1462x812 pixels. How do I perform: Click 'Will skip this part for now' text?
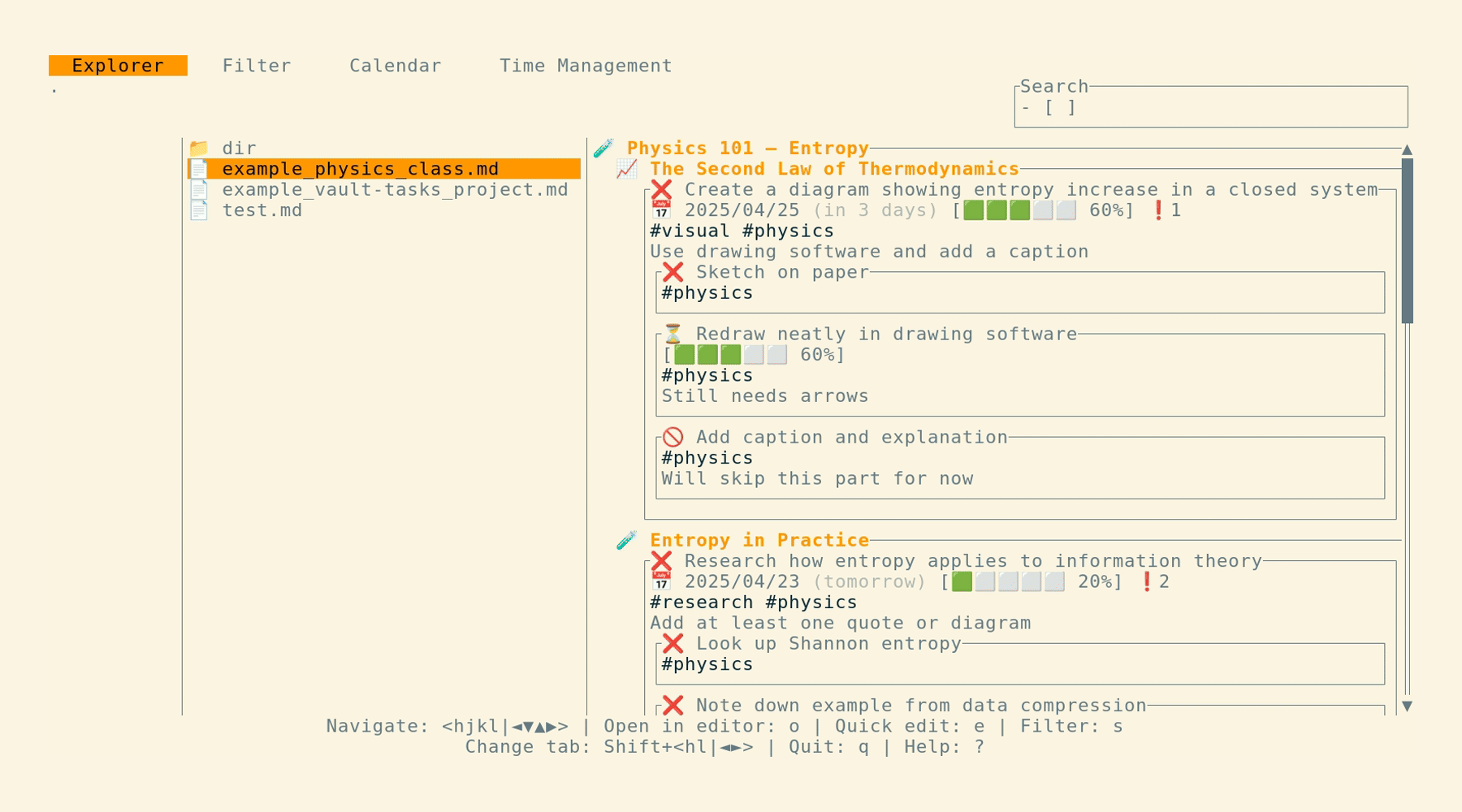pos(817,479)
